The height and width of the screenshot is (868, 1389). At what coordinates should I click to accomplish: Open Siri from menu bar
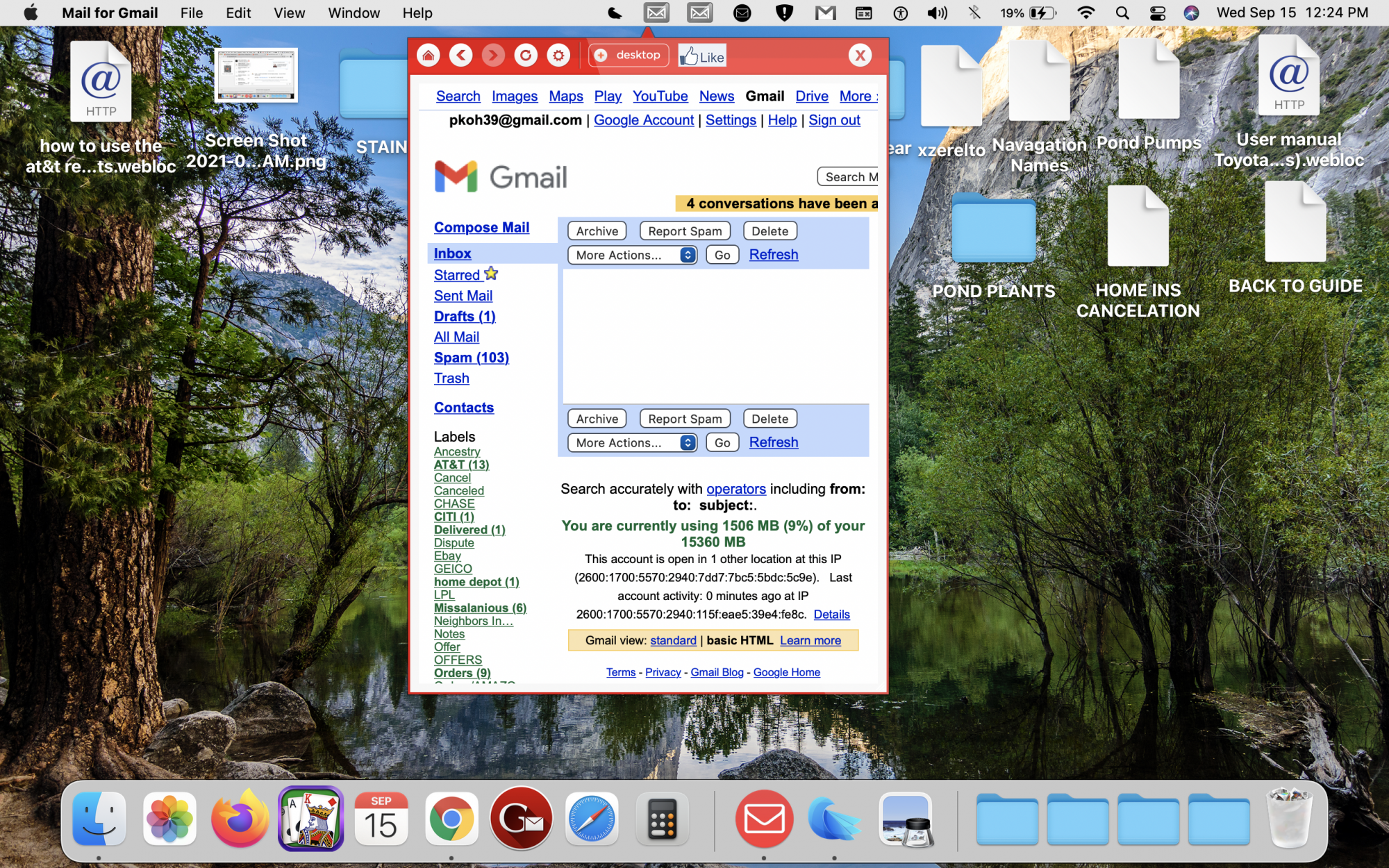1191,12
